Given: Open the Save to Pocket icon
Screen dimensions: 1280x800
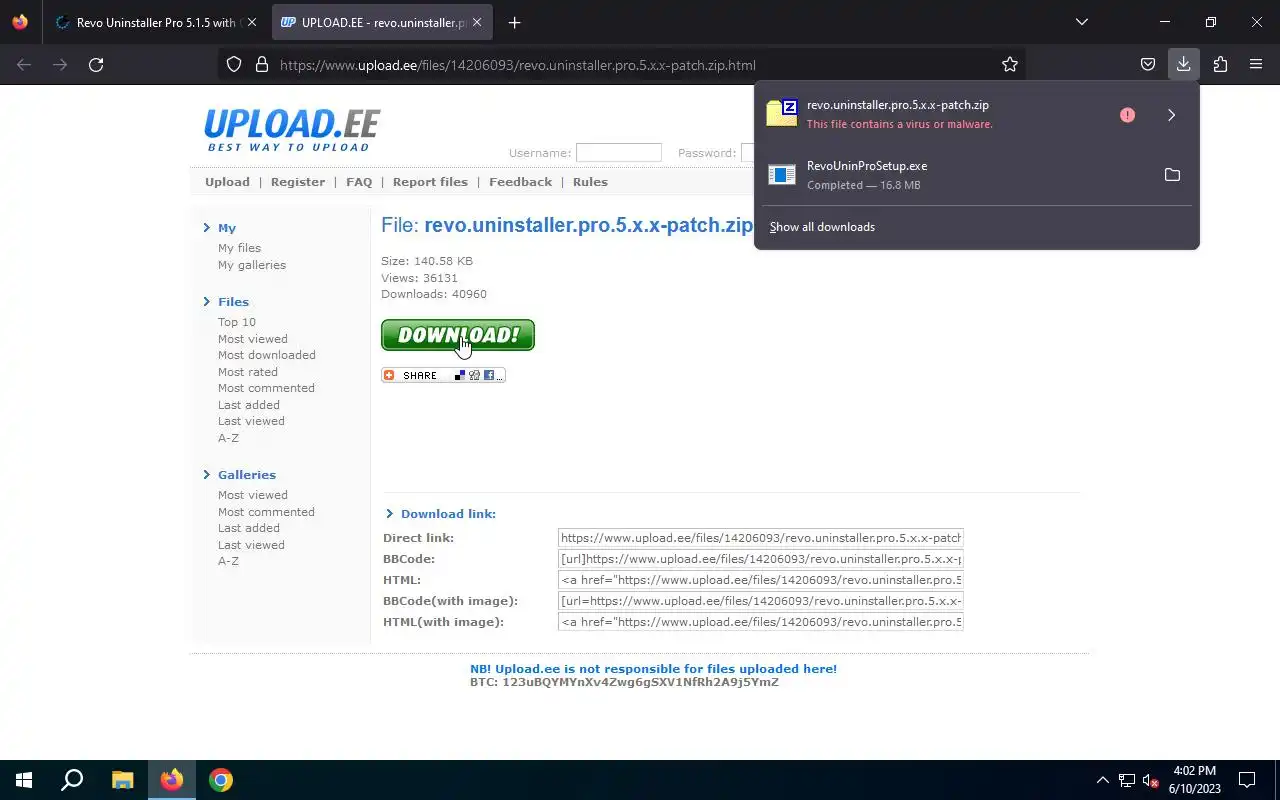Looking at the screenshot, I should [1148, 65].
